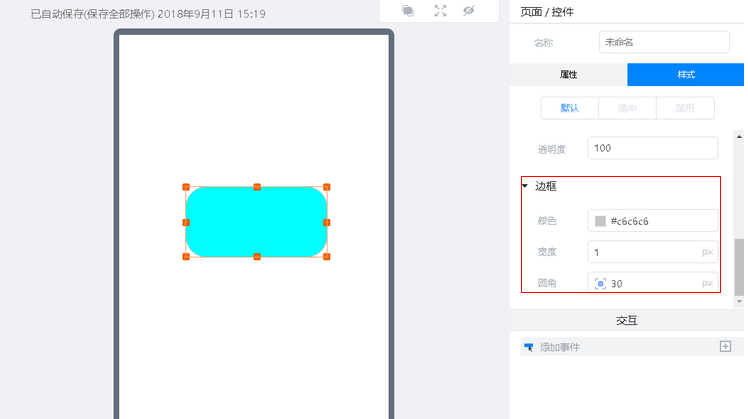The height and width of the screenshot is (419, 748).
Task: Click the overlapping layers icon in top toolbar
Action: point(408,10)
